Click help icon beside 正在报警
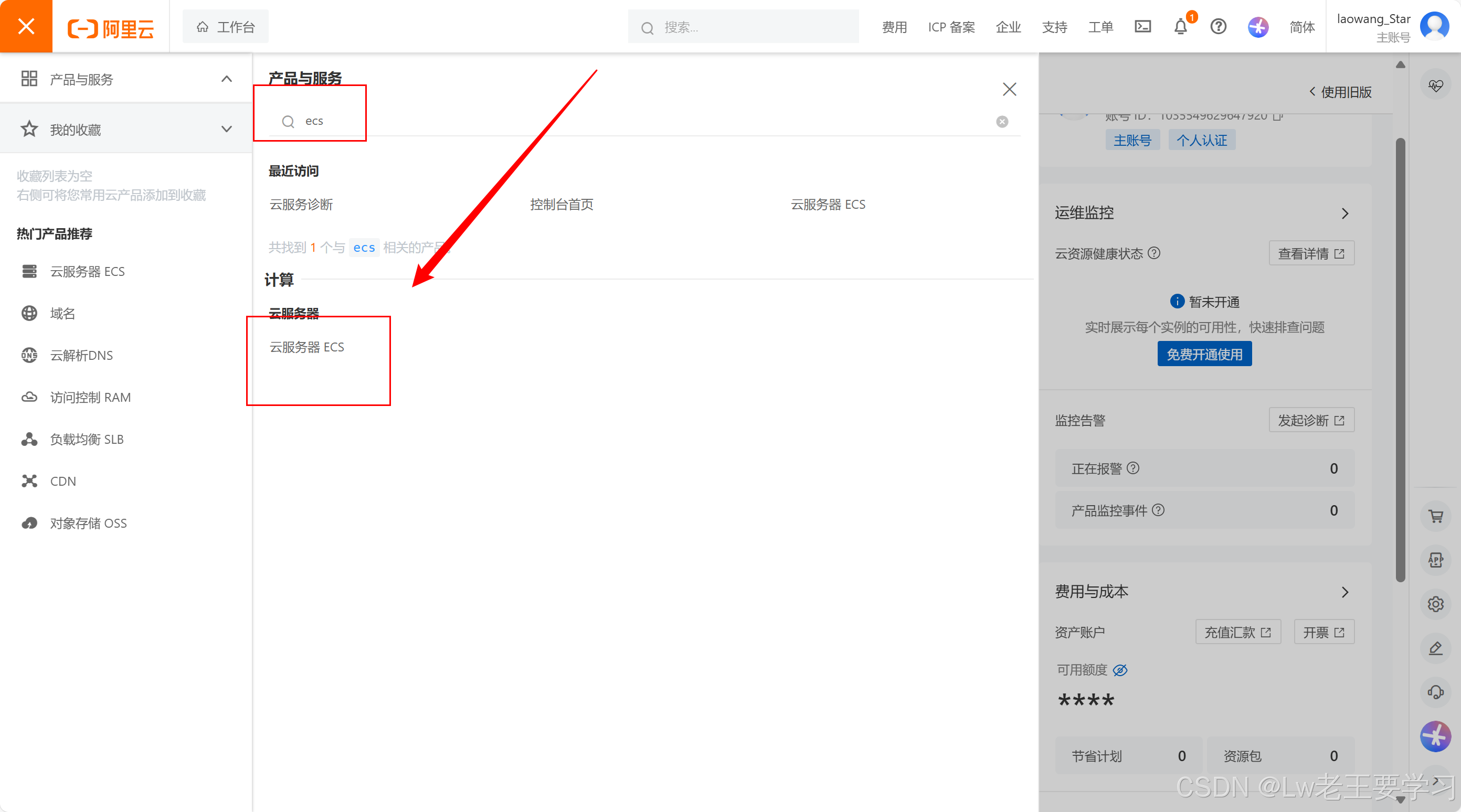The height and width of the screenshot is (812, 1461). pos(1132,468)
